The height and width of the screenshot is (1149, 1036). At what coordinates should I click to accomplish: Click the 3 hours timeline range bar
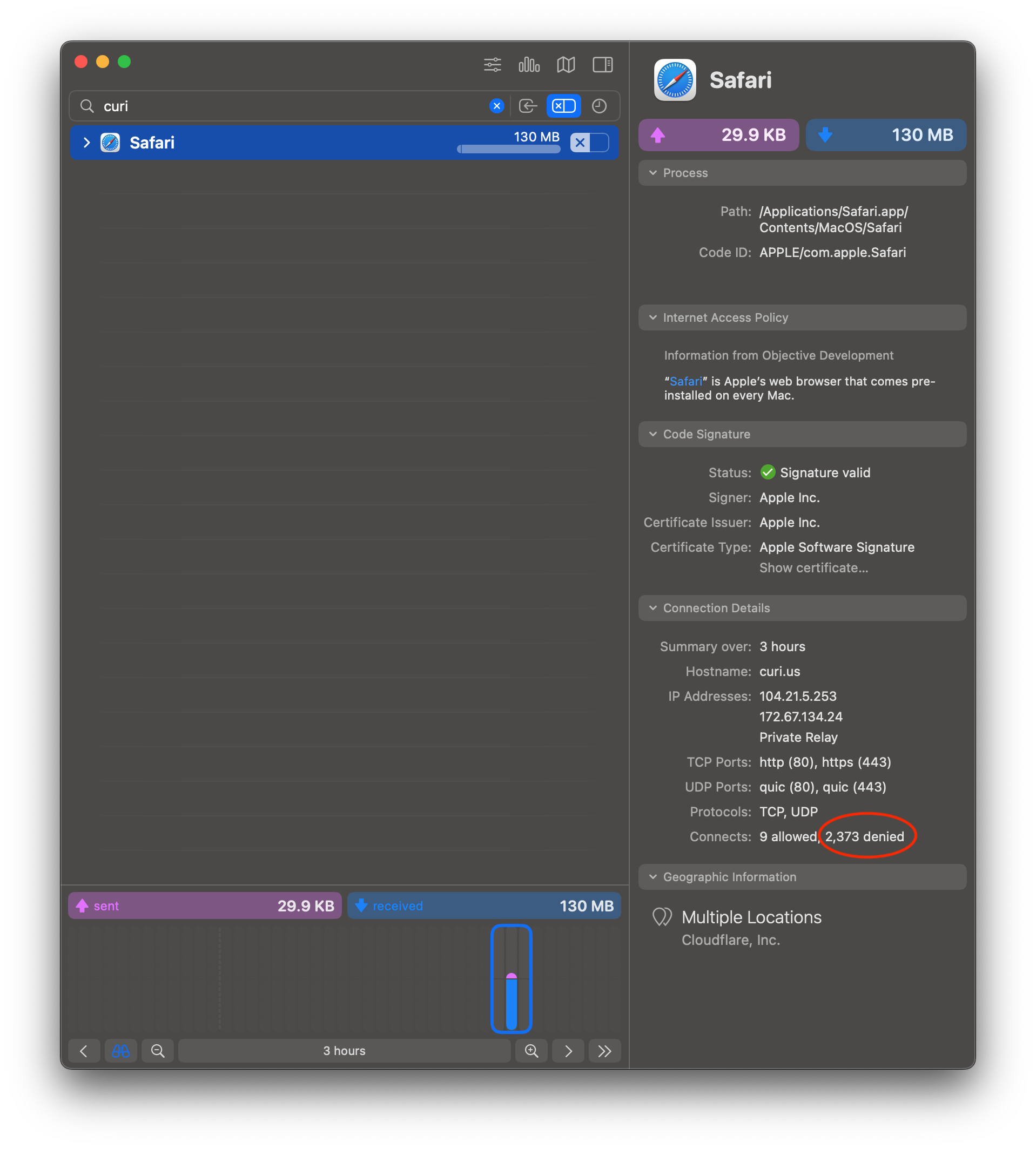345,1051
